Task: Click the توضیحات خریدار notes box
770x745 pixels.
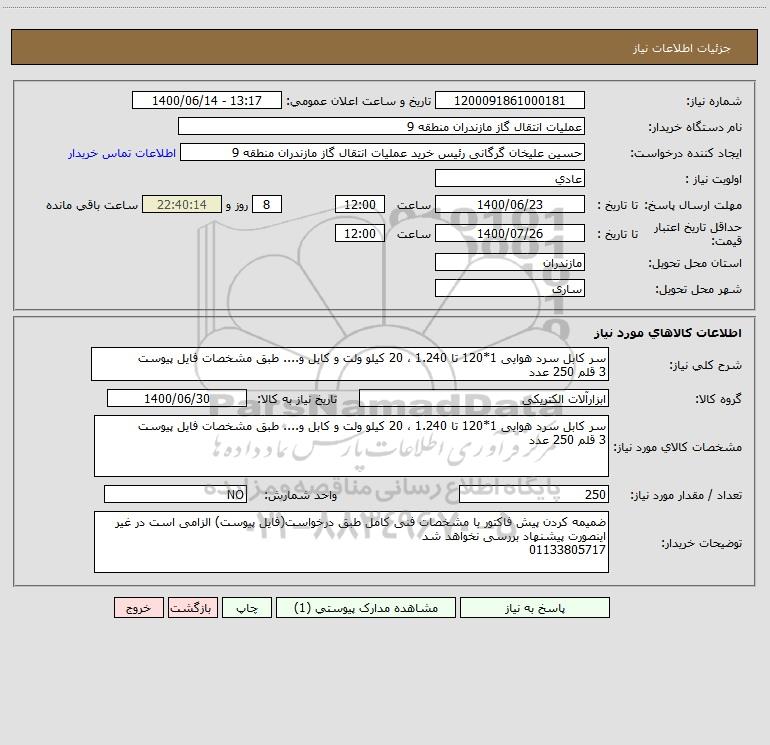Action: (x=351, y=542)
